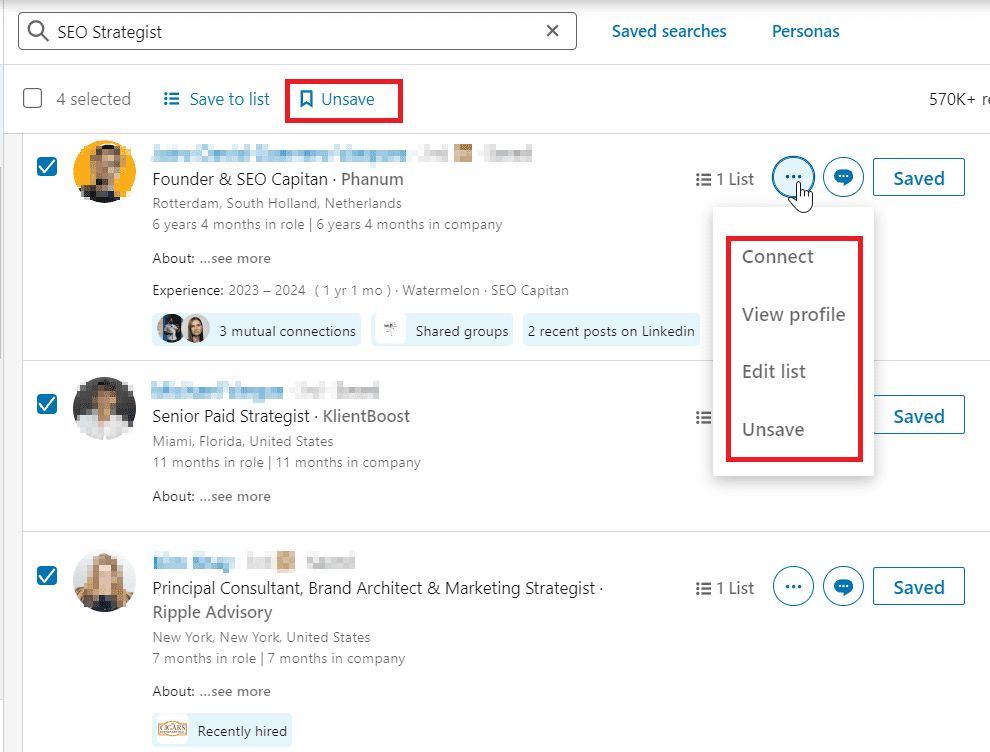Viewport: 990px width, 752px height.
Task: Uncheck the Ripple Advisory consultant's checkbox
Action: [47, 576]
